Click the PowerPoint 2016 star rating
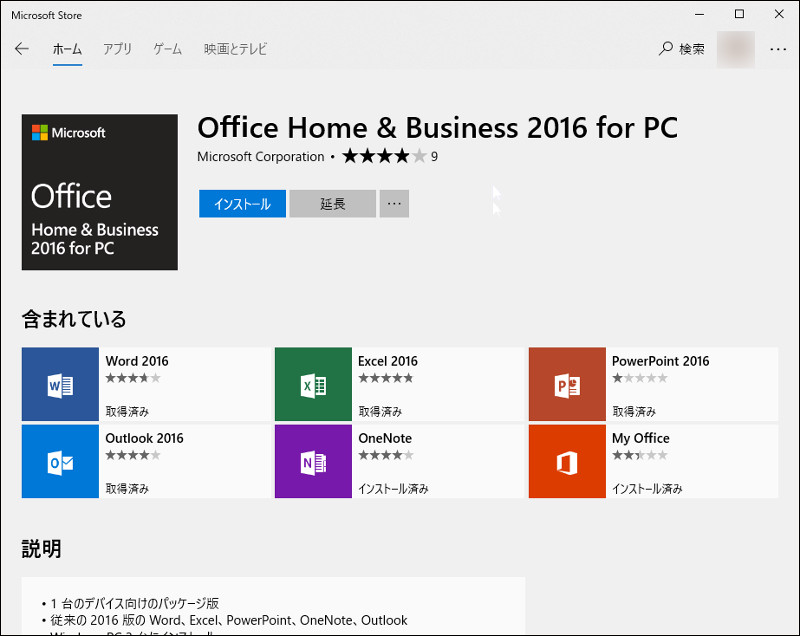The height and width of the screenshot is (636, 800). click(639, 378)
